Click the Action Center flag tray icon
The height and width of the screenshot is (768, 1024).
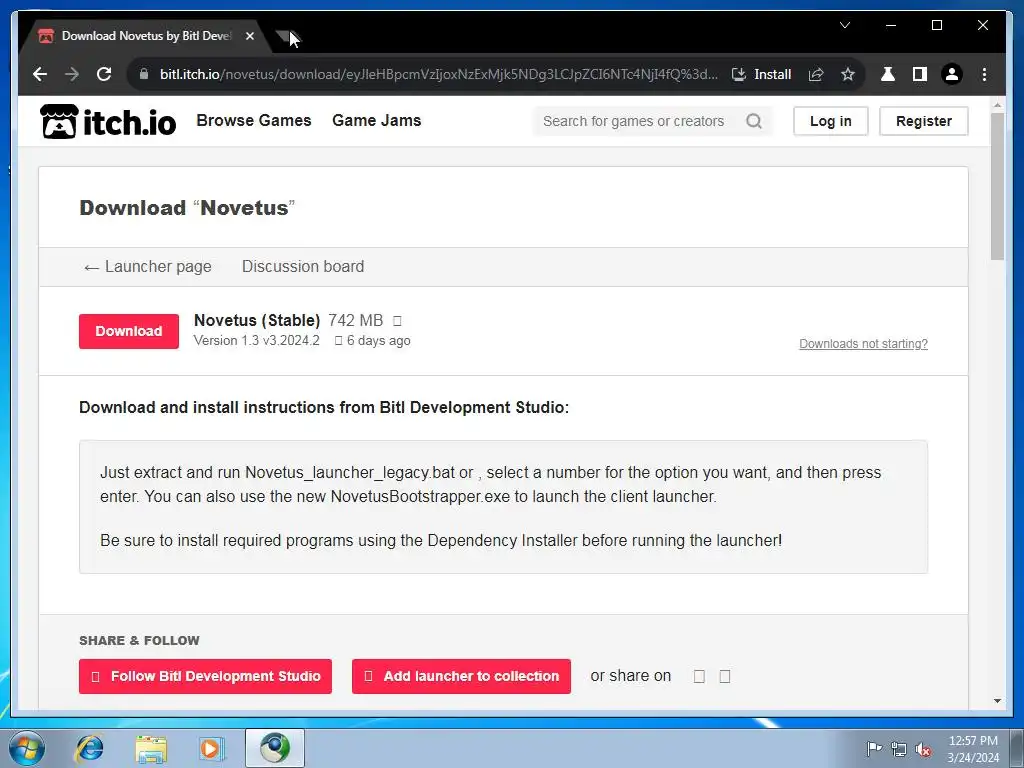[874, 748]
